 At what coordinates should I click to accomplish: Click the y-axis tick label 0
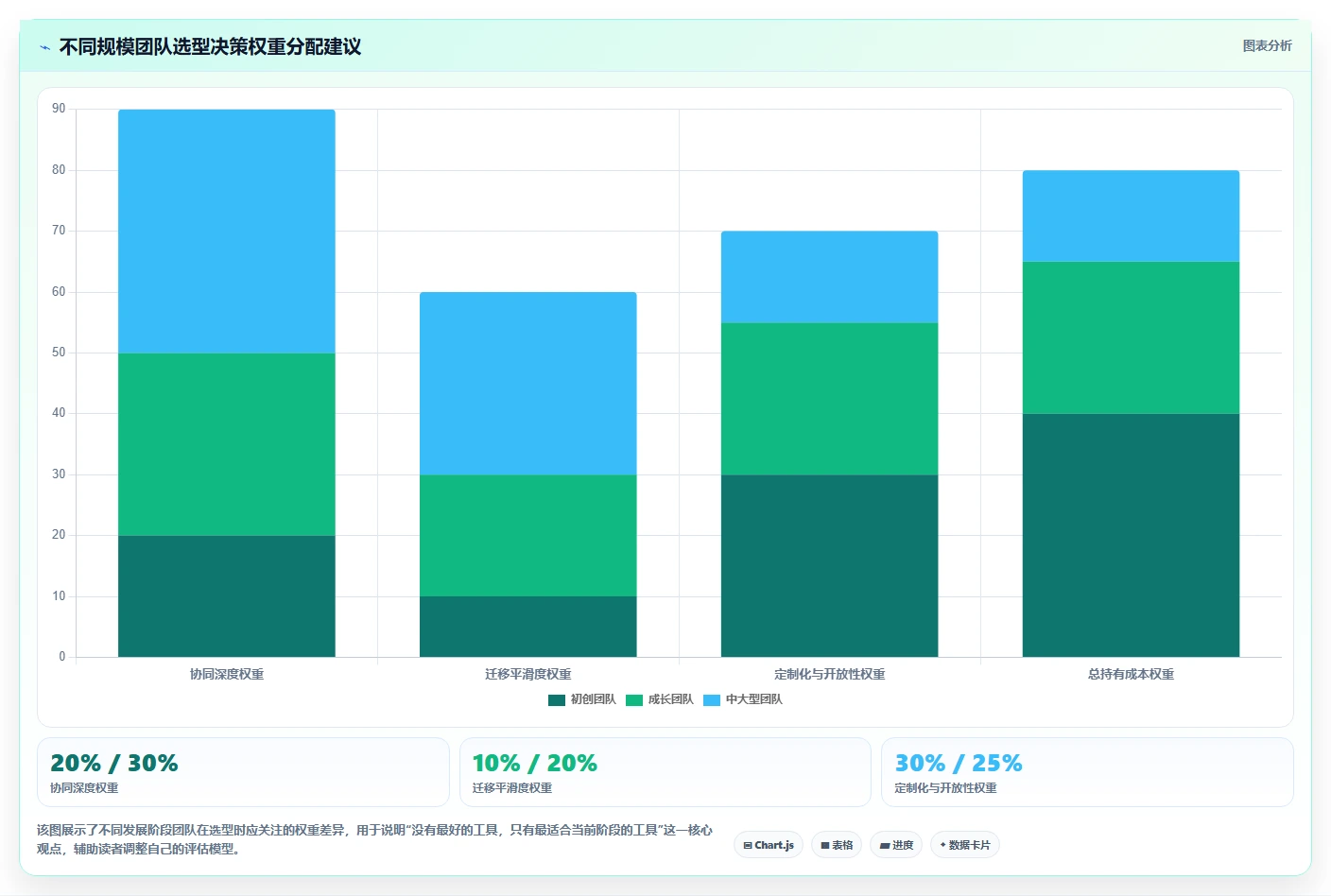[62, 656]
